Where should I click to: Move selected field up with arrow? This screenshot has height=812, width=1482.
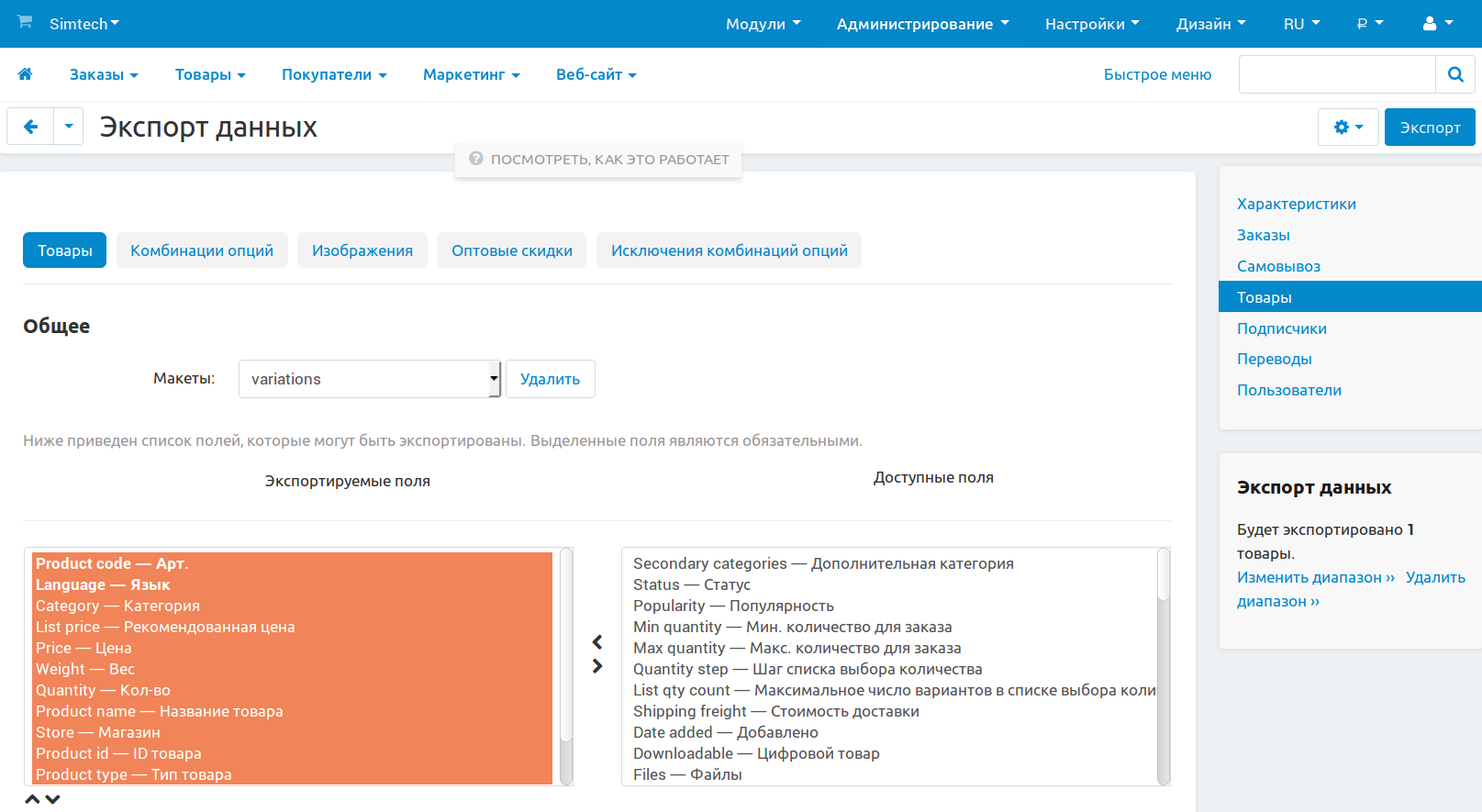pyautogui.click(x=32, y=799)
